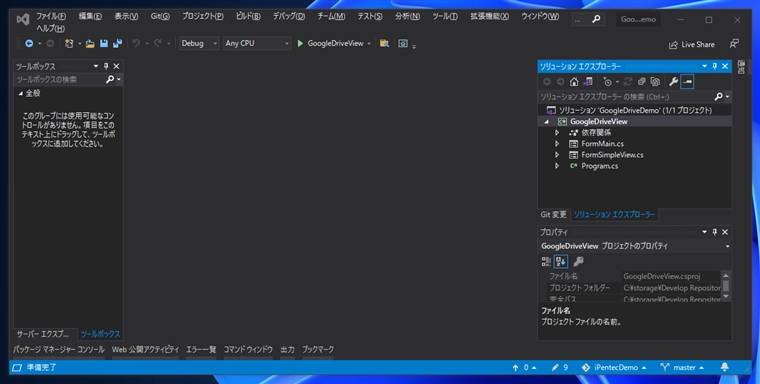The image size is (760, 384).
Task: Open the iPentecDemo repository selector
Action: tap(614, 368)
